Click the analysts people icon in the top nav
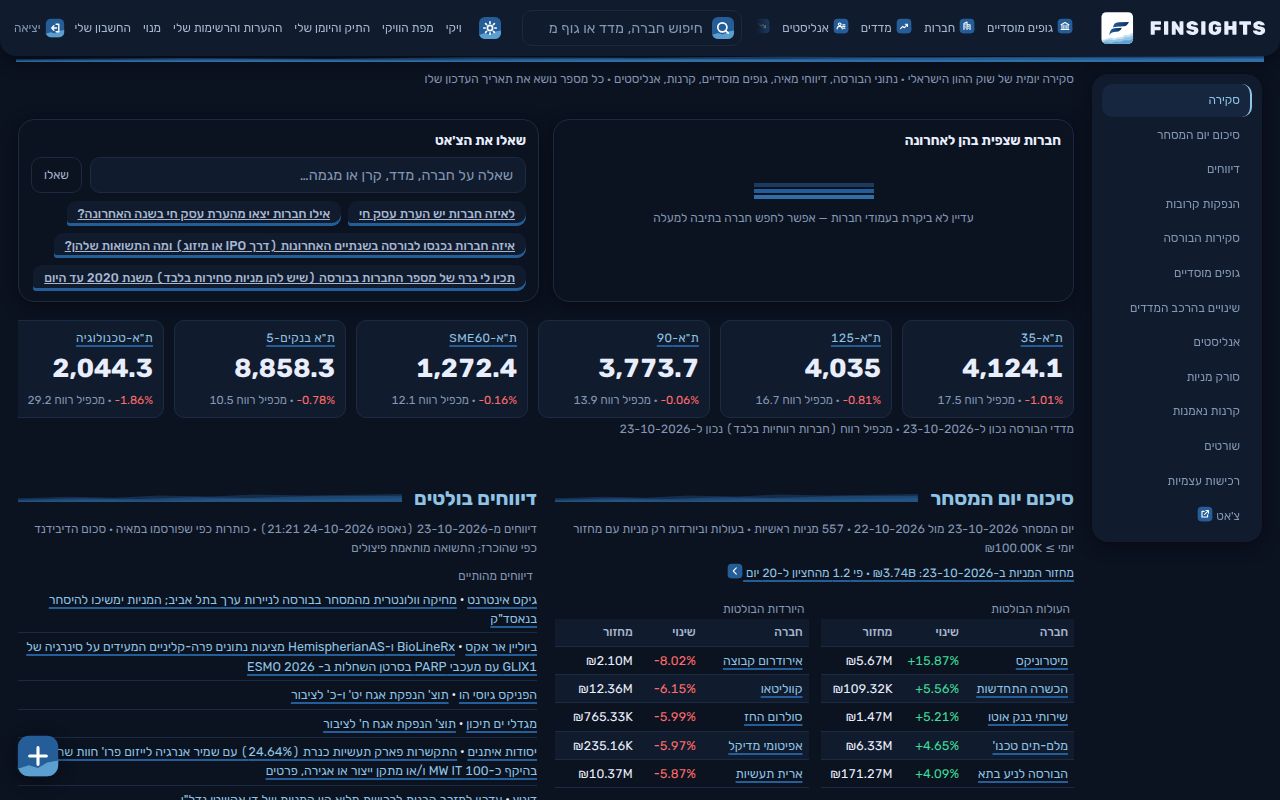The width and height of the screenshot is (1280, 800). coord(841,27)
